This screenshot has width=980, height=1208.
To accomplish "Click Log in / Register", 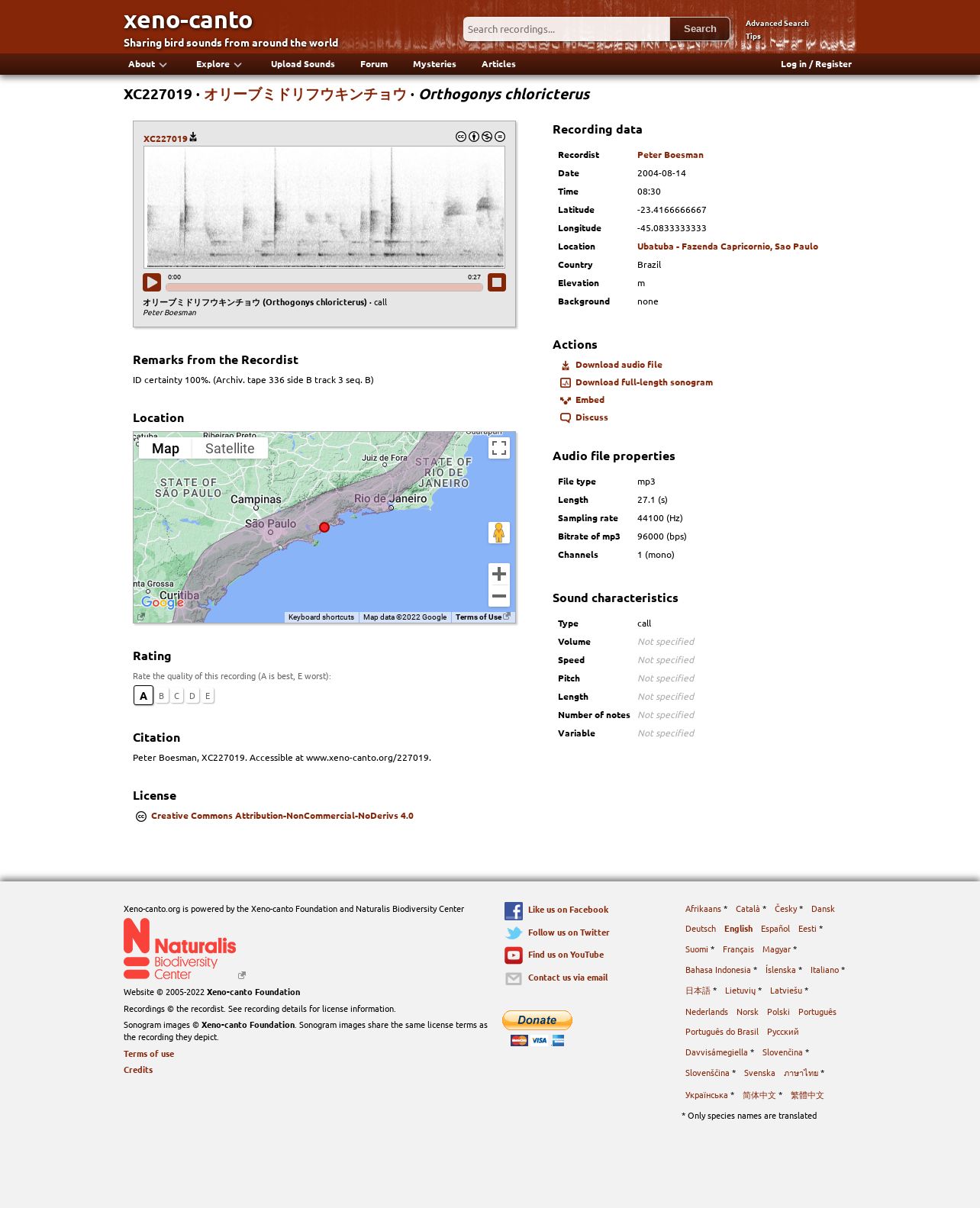I will click(816, 64).
